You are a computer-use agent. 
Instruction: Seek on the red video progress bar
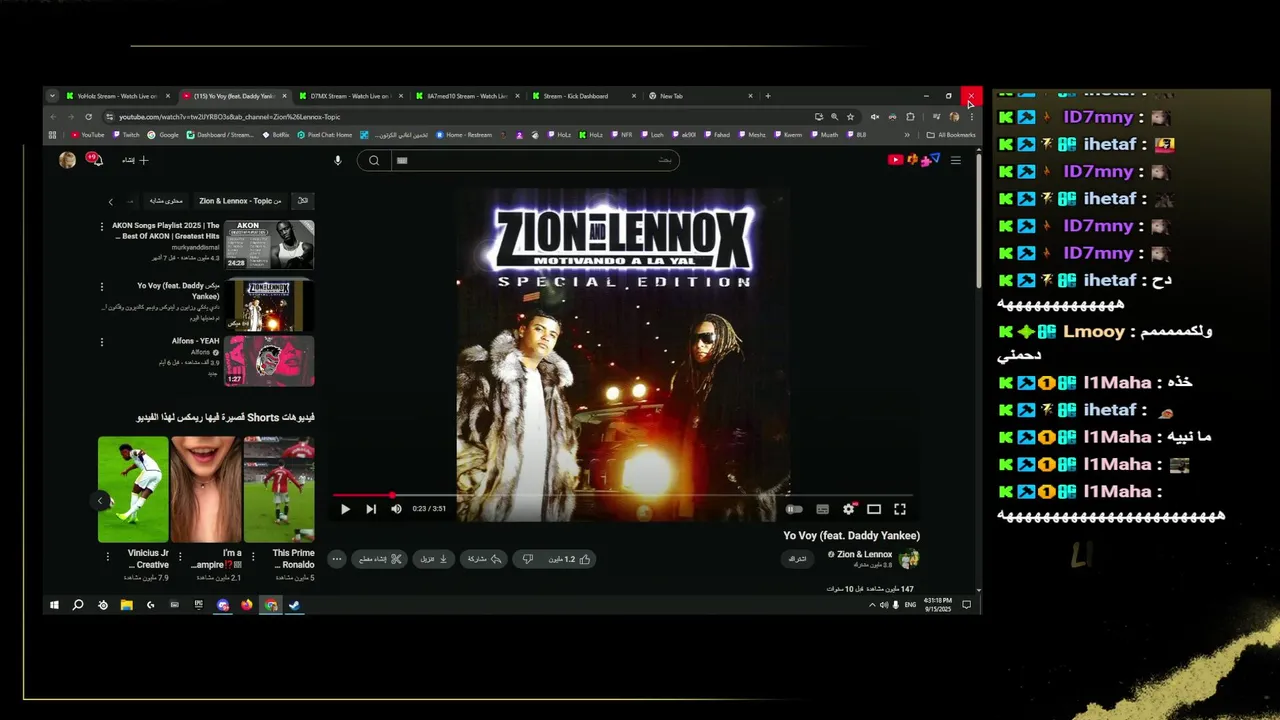(x=622, y=495)
